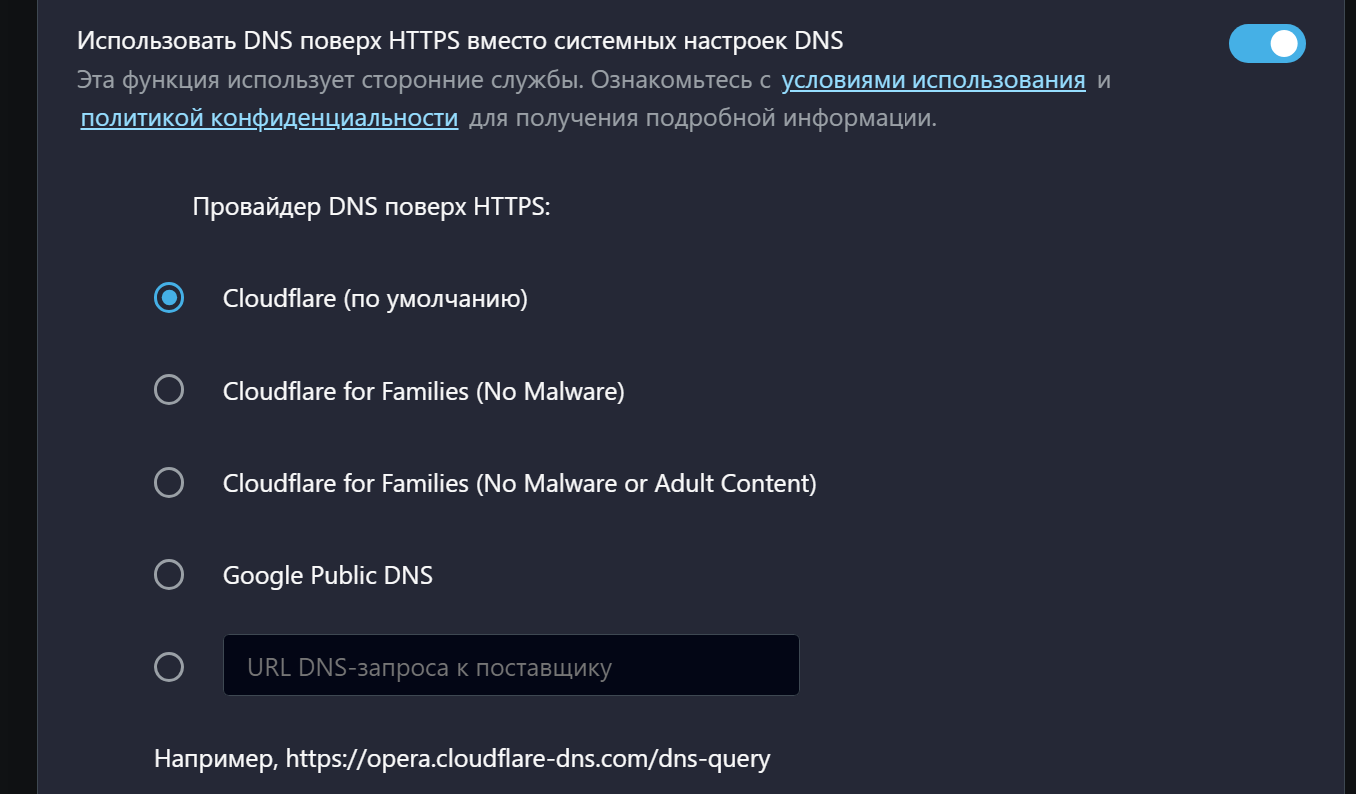Click the "Провайдер DNS поверх HTTPS:" label
Viewport: 1356px width, 794px height.
click(371, 208)
